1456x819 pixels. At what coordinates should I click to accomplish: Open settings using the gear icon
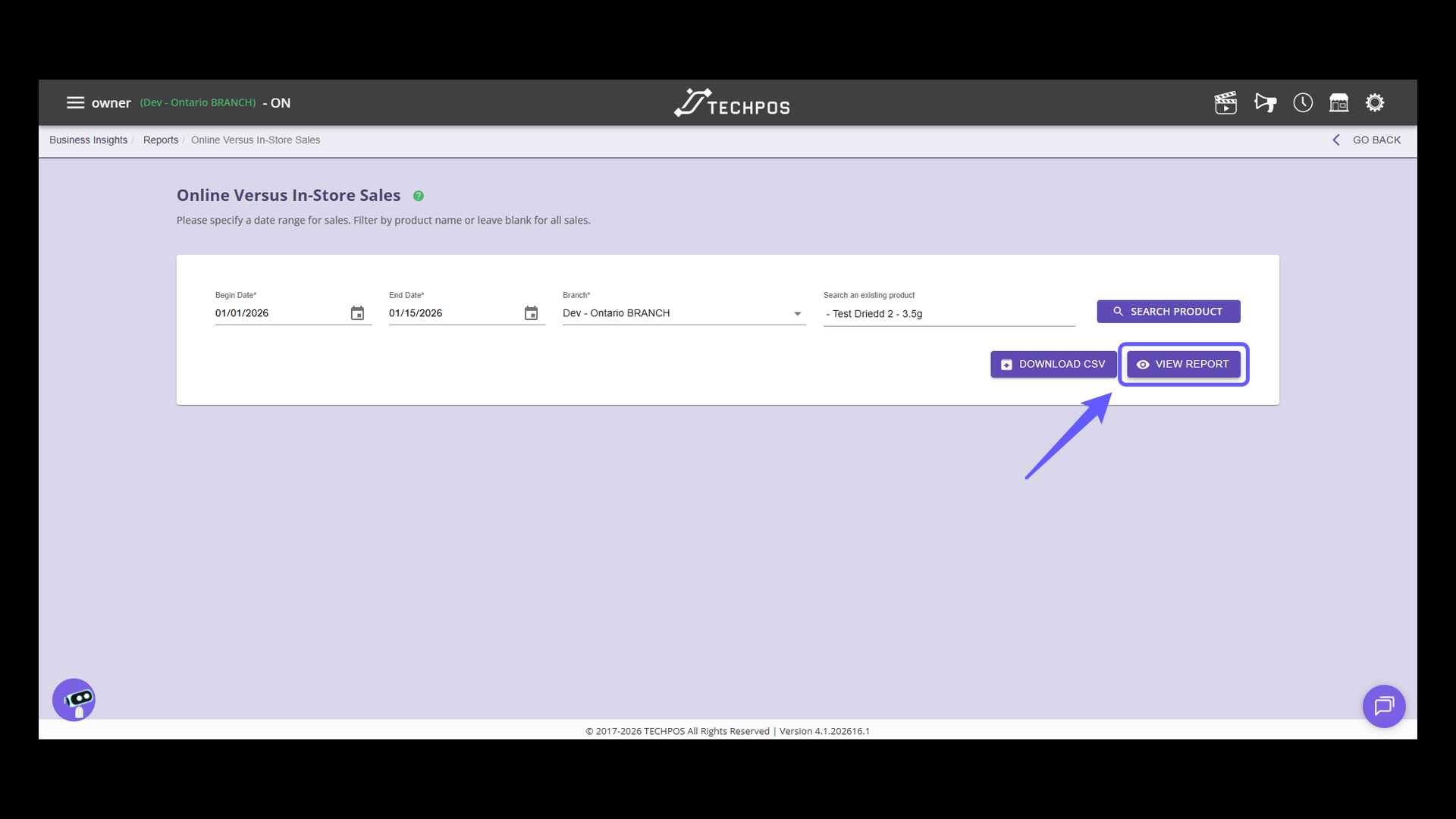[x=1375, y=102]
